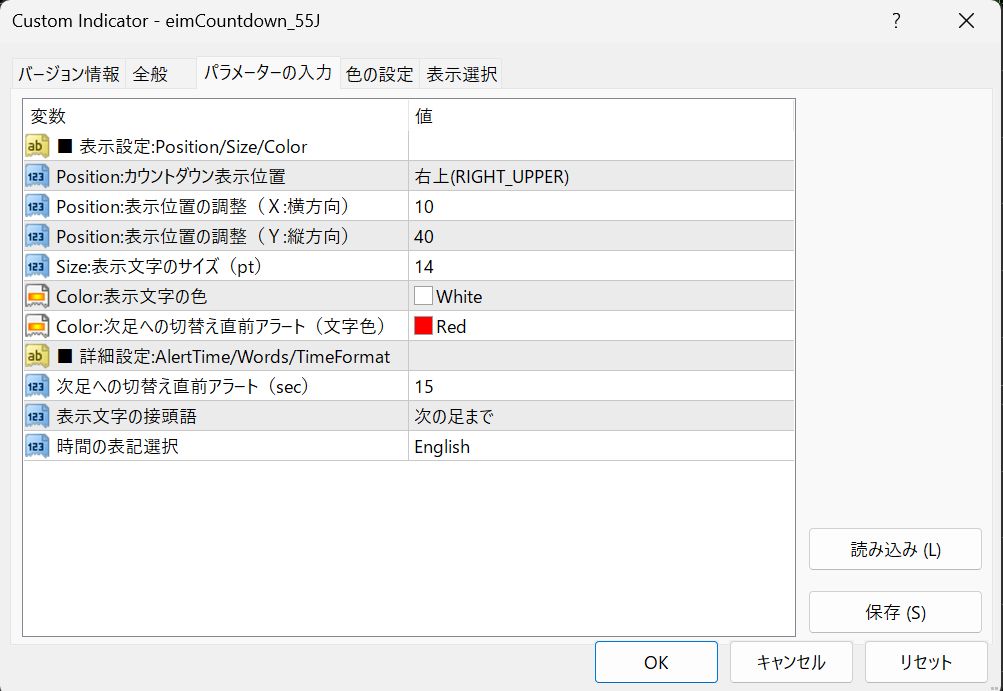Open the English time format dropdown

click(x=600, y=446)
